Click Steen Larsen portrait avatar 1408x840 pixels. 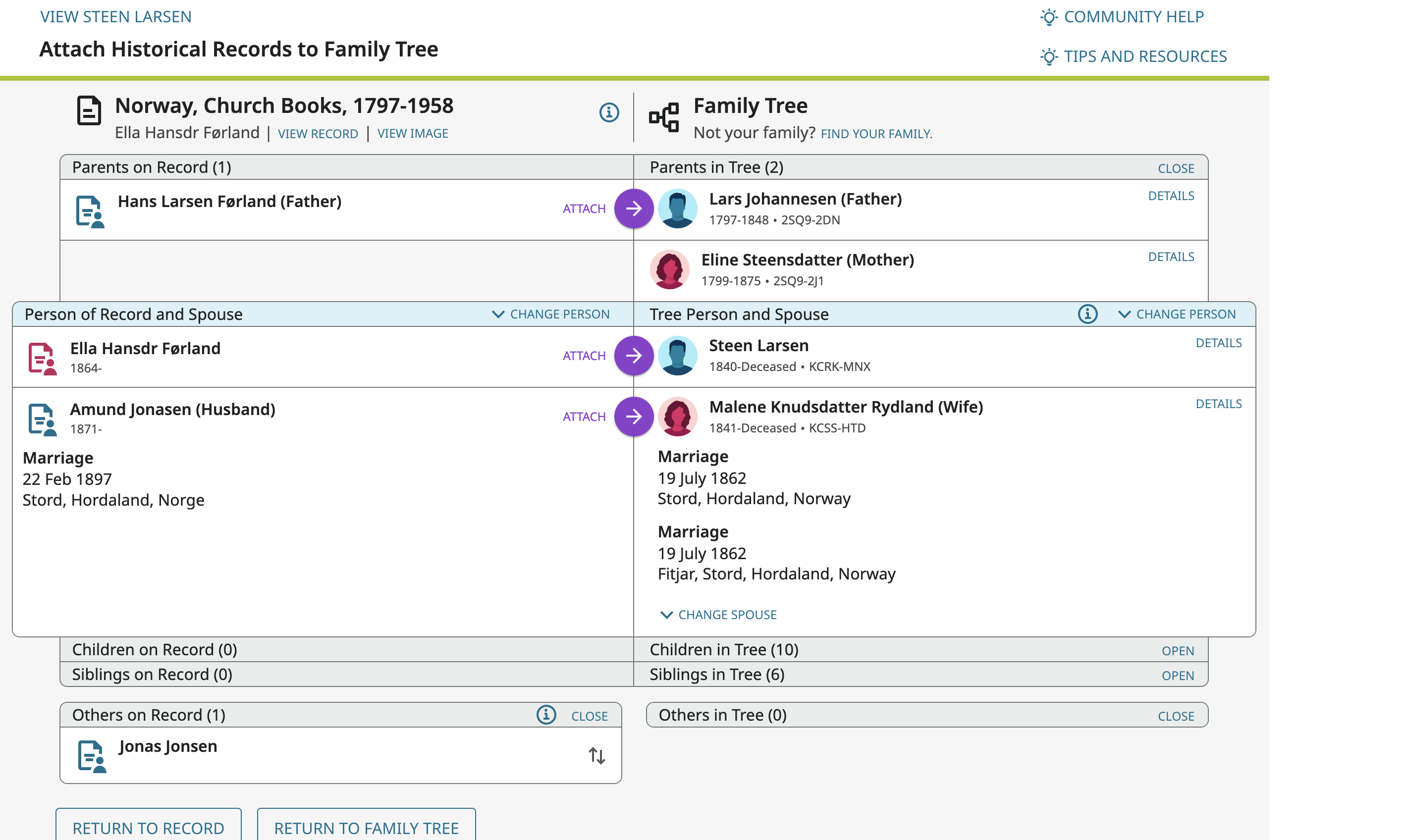(x=677, y=356)
